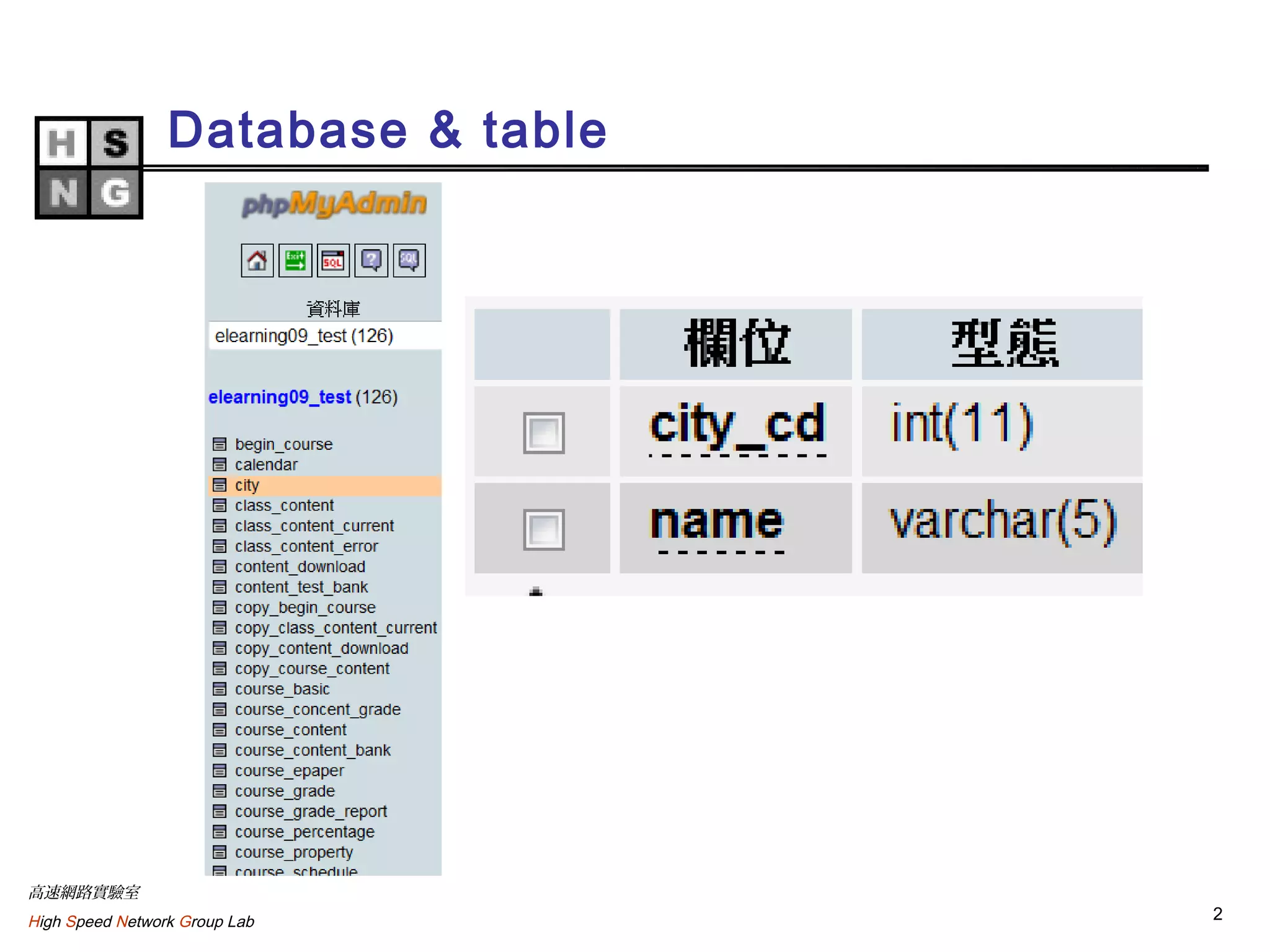This screenshot has width=1270, height=952.
Task: Click the elearning09_test database link
Action: click(280, 397)
